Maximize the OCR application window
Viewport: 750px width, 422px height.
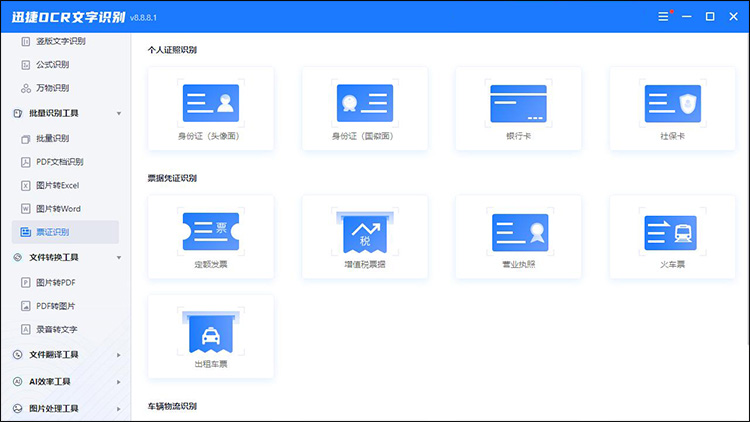[710, 17]
